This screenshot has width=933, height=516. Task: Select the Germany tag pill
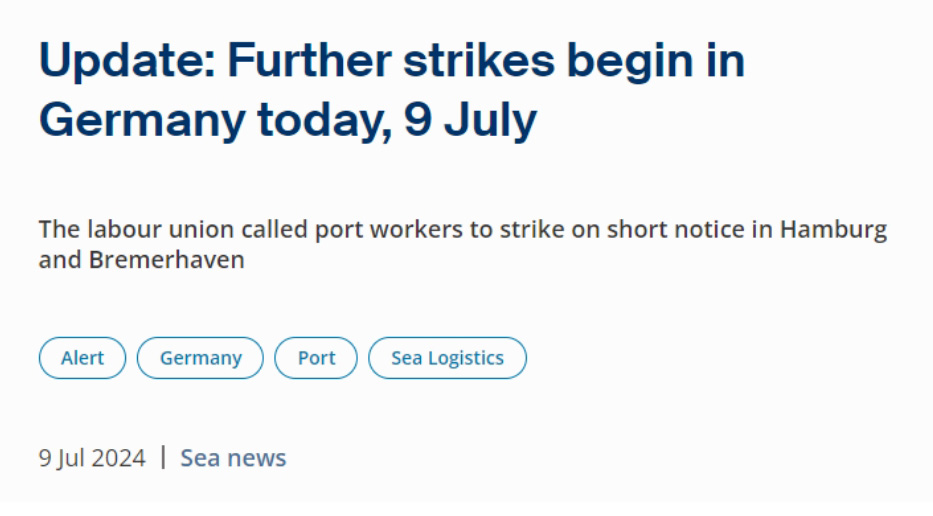coord(200,358)
